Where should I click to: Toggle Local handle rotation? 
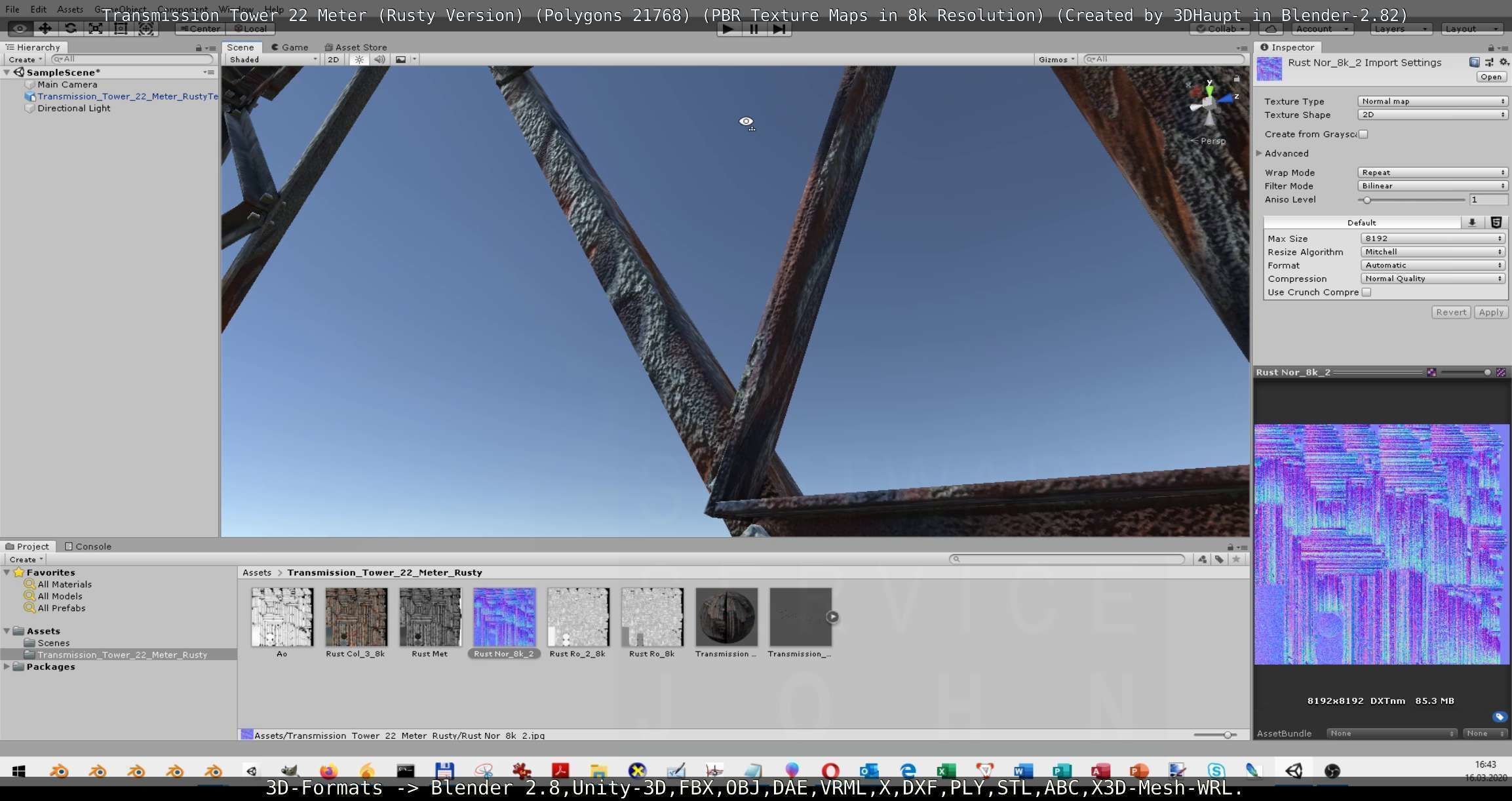250,29
